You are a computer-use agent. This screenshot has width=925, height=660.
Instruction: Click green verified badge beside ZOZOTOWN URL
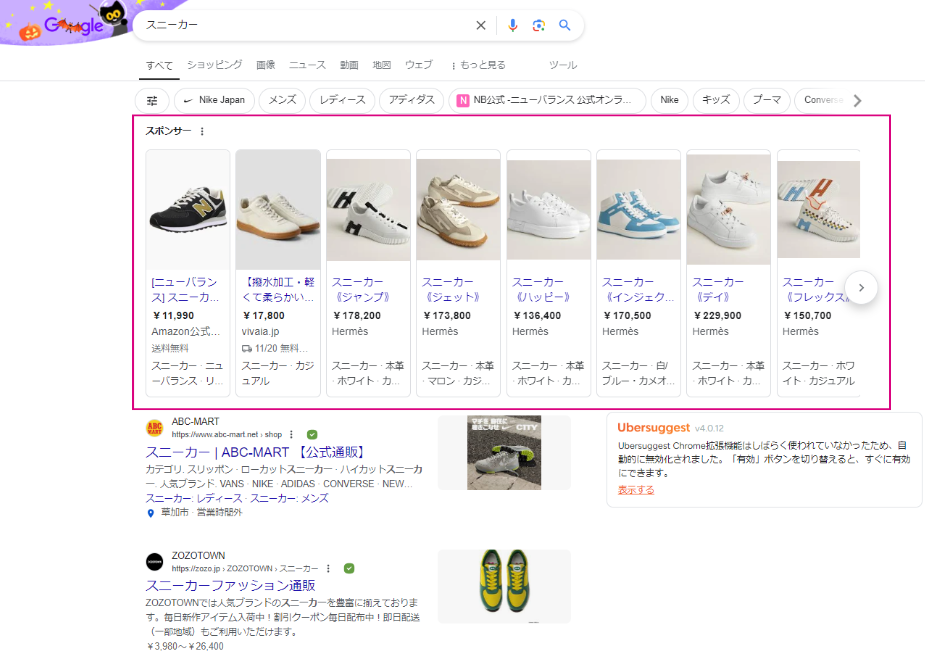[349, 569]
